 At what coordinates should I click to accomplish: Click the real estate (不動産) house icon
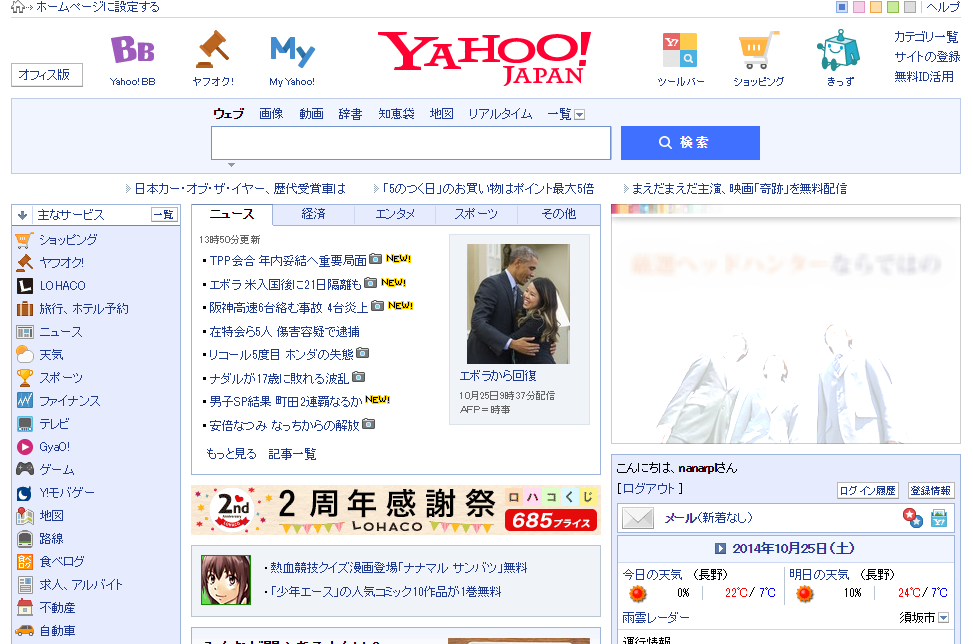24,607
